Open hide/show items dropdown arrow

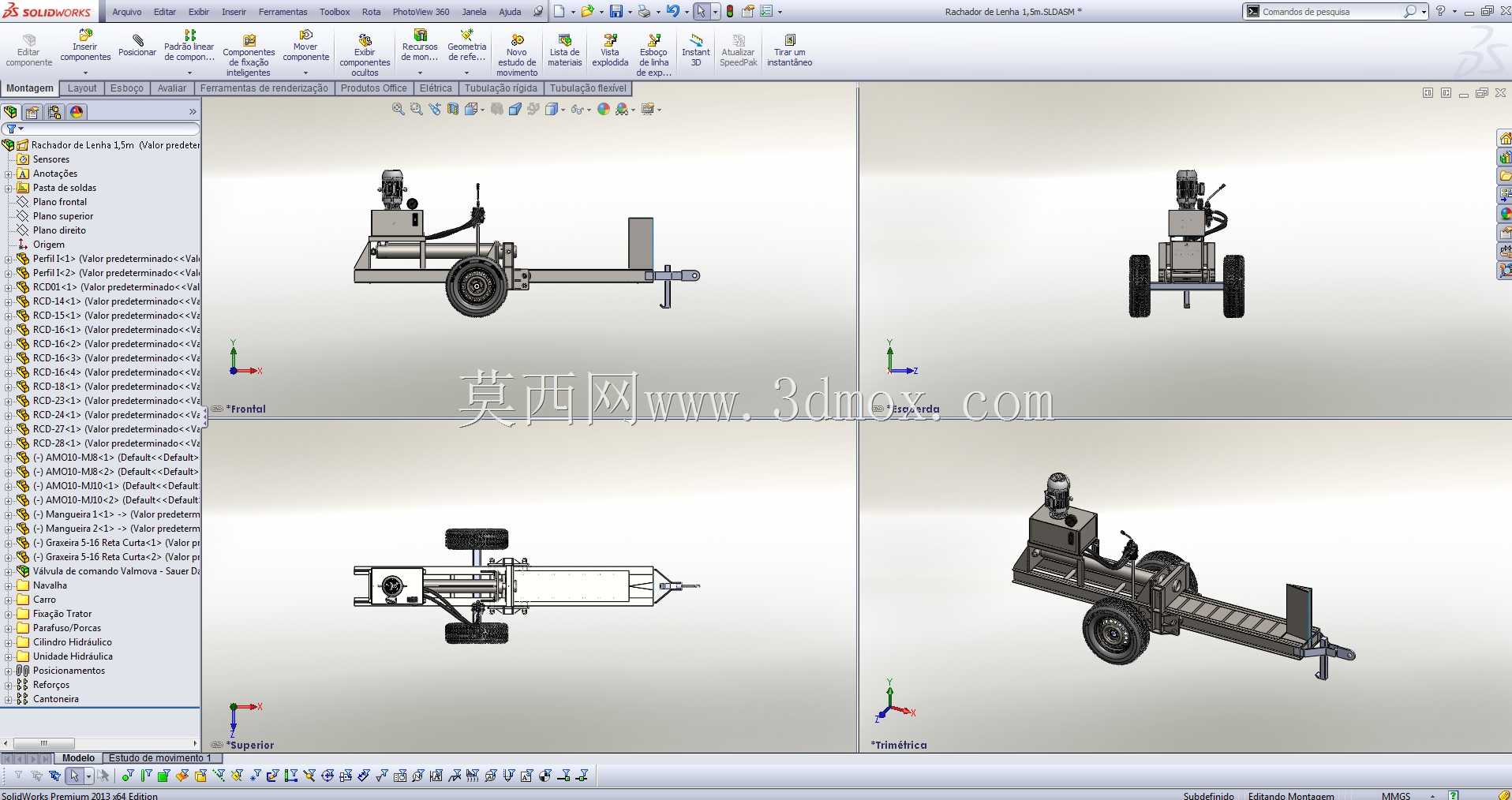[x=589, y=110]
